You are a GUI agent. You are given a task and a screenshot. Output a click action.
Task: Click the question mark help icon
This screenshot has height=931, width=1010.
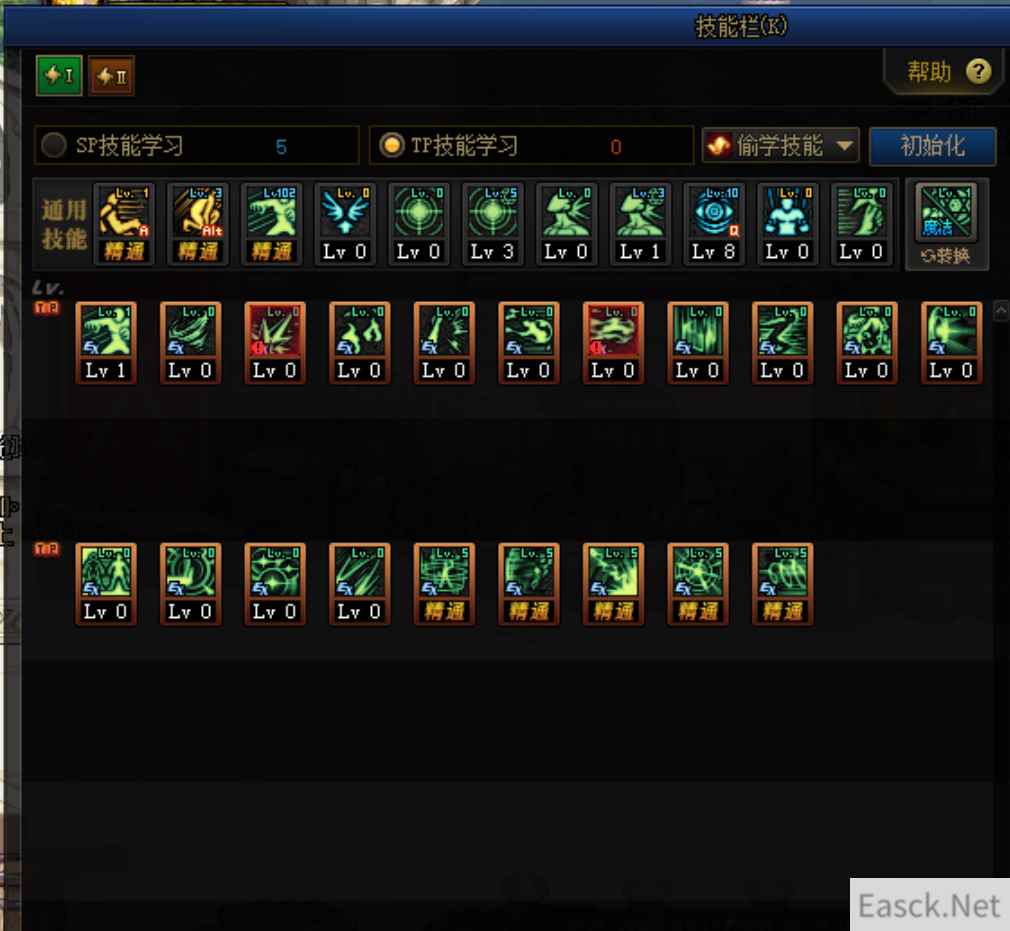[x=978, y=72]
